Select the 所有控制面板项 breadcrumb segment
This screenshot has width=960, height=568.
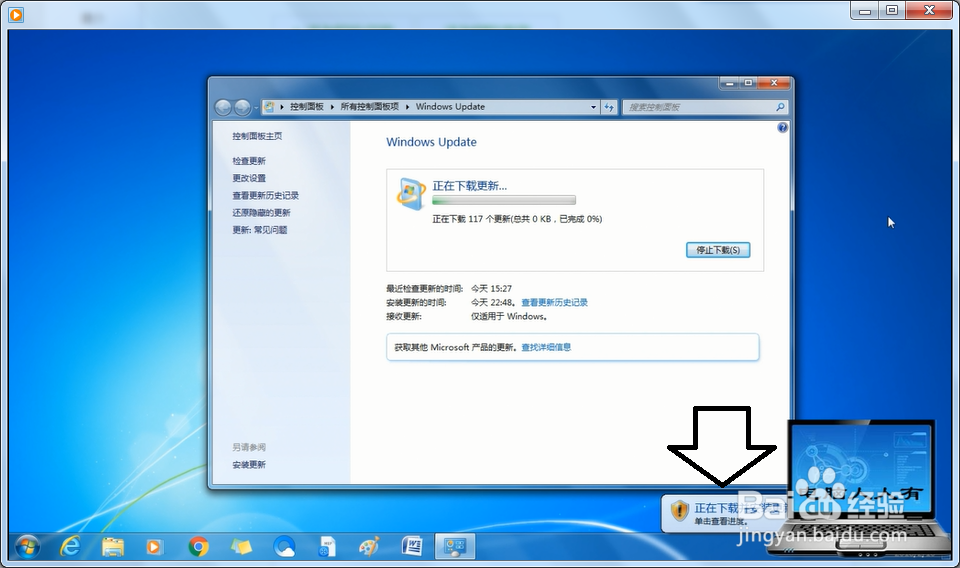point(370,106)
